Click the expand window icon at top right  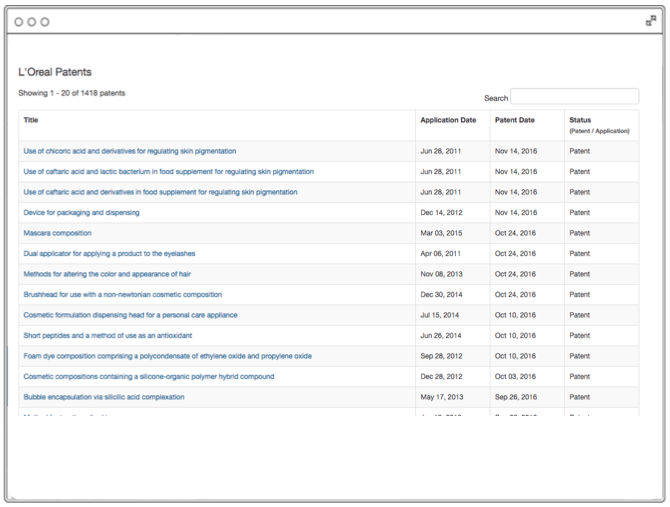[651, 21]
